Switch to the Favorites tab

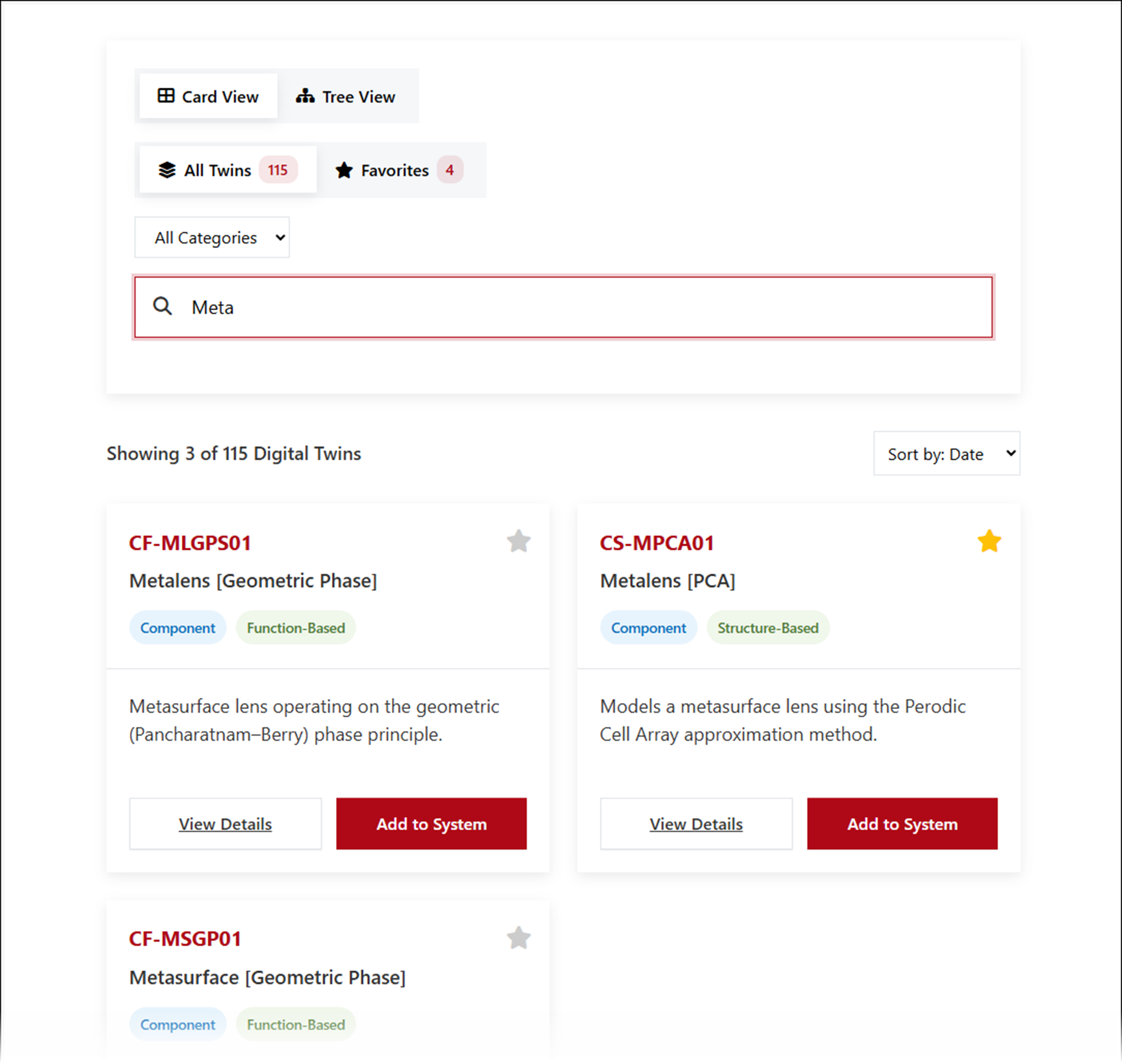pos(395,170)
